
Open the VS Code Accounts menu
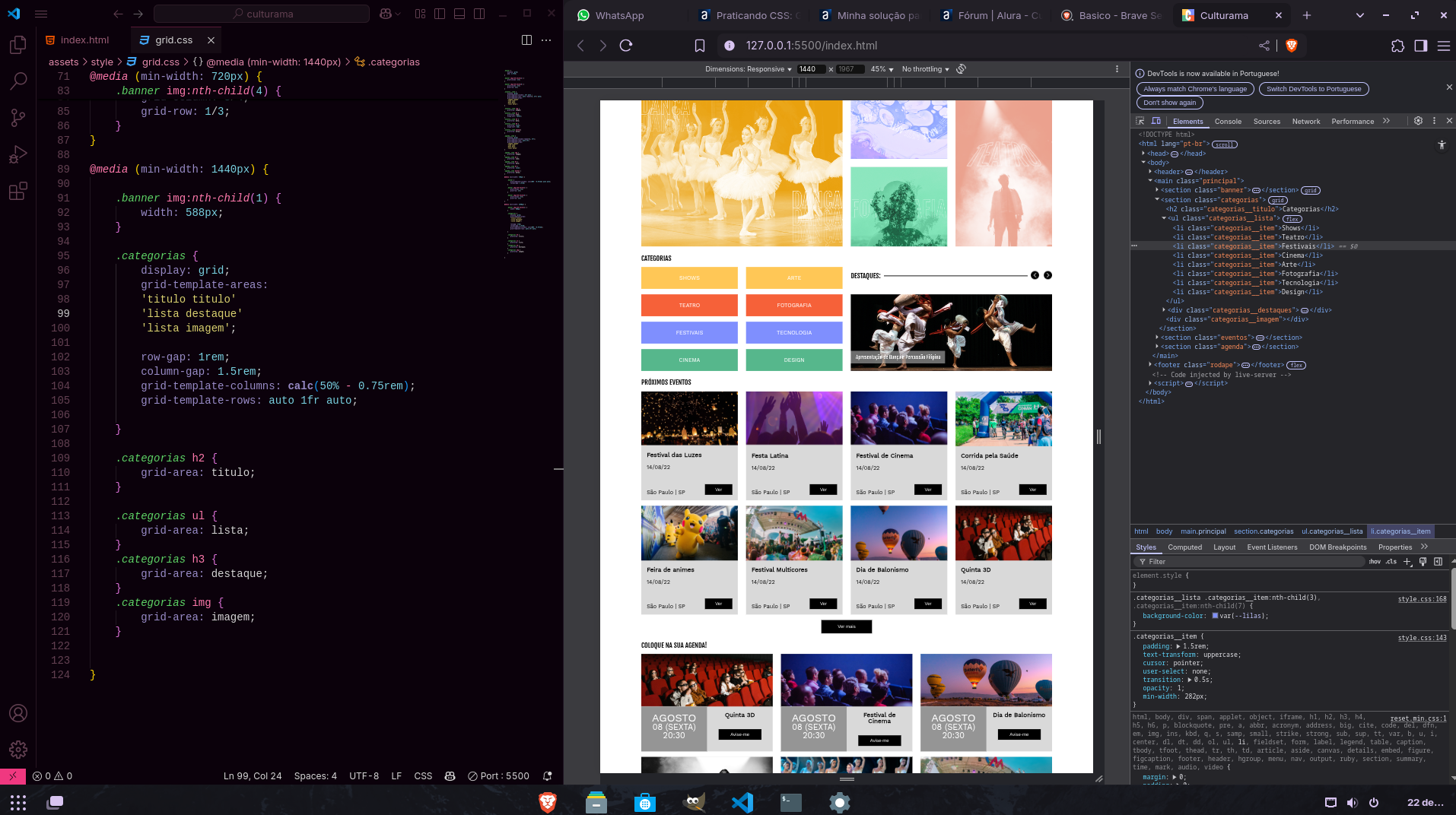tap(18, 713)
